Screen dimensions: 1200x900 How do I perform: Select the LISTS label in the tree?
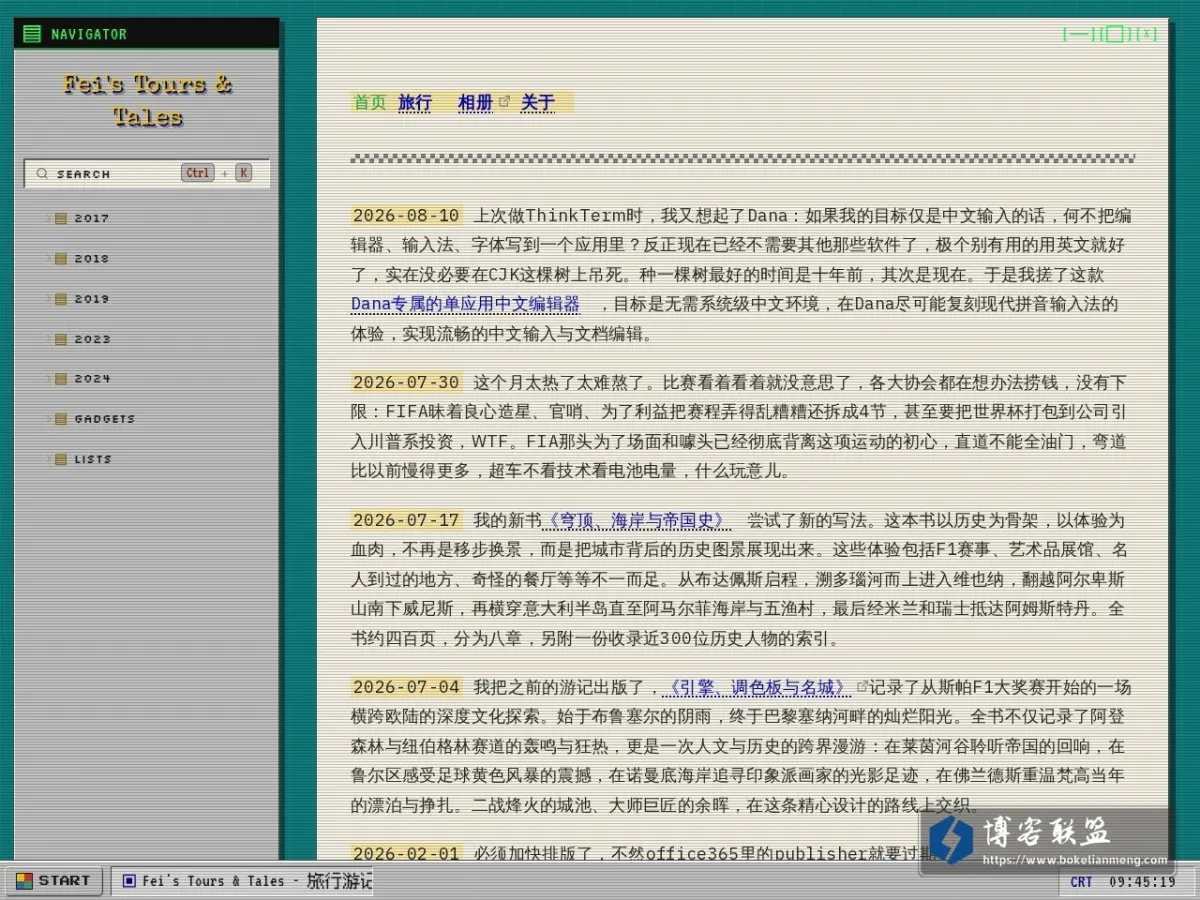[x=93, y=459]
